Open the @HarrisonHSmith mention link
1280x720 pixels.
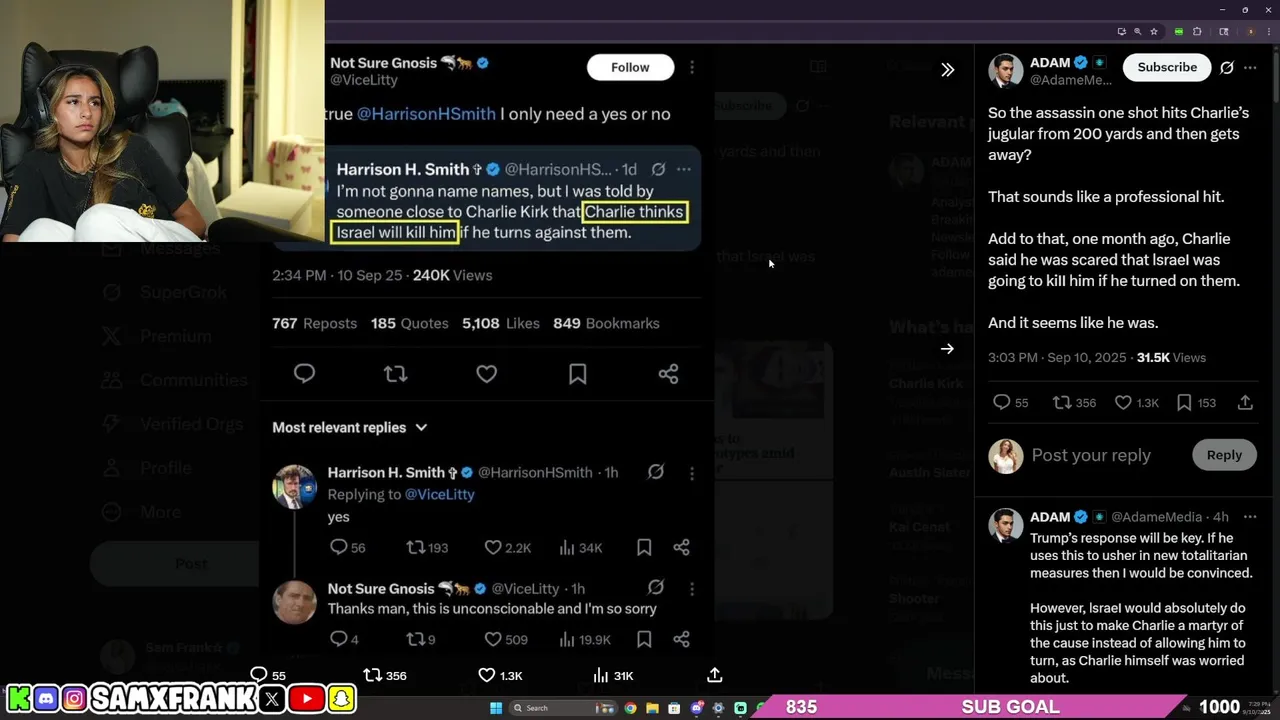426,114
